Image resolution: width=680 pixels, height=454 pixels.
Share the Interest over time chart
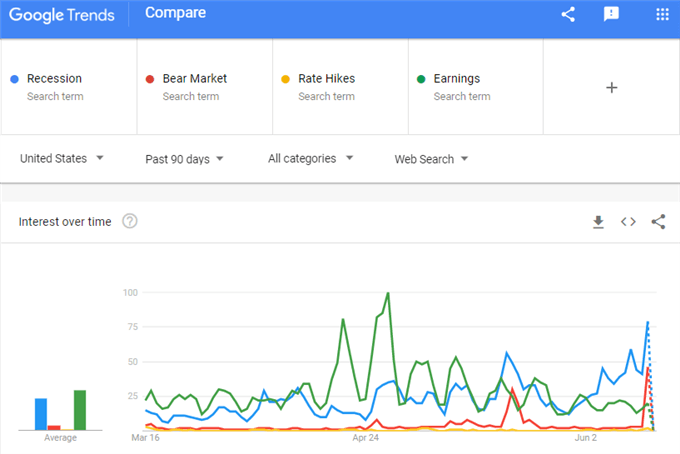pos(658,222)
